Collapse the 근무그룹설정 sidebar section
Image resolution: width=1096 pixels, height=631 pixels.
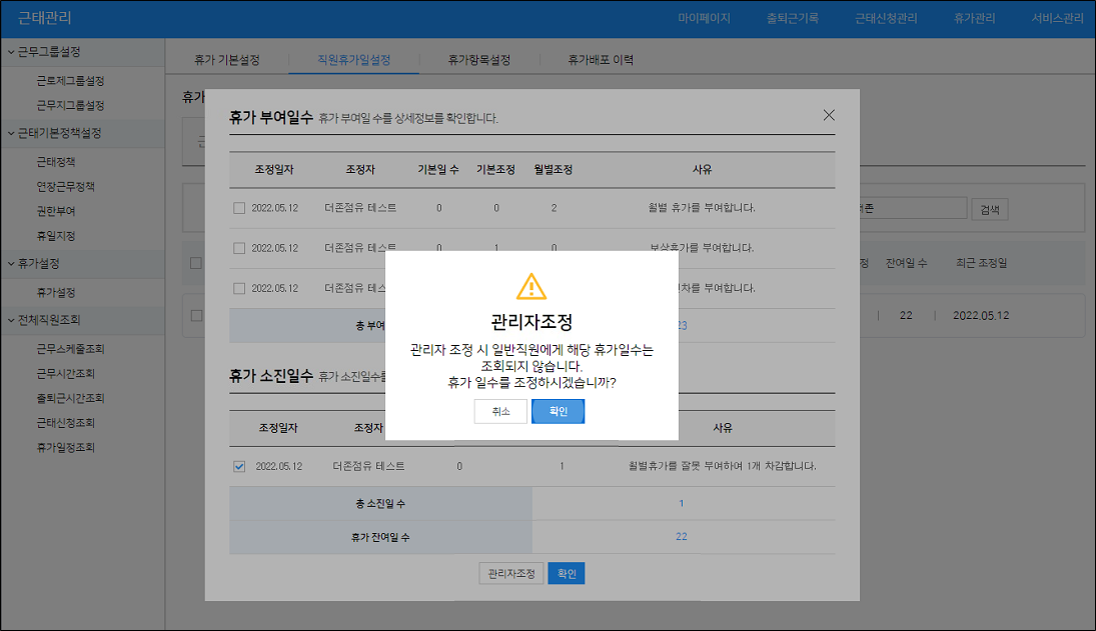(11, 52)
